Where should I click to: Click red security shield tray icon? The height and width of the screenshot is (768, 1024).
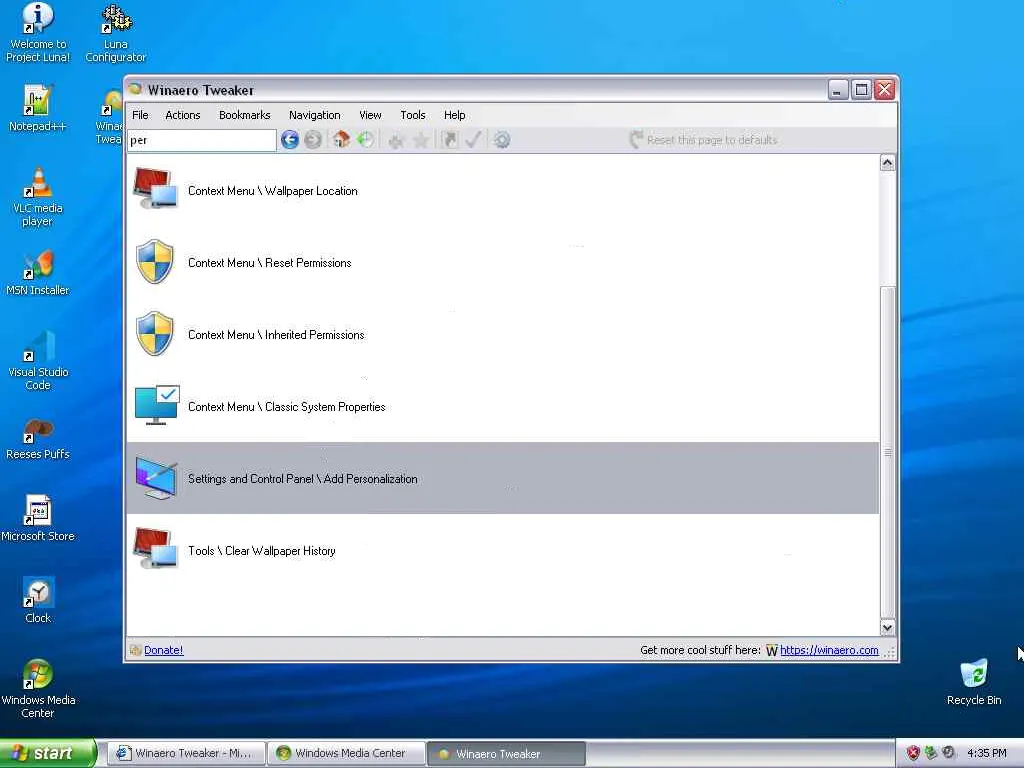tap(913, 753)
